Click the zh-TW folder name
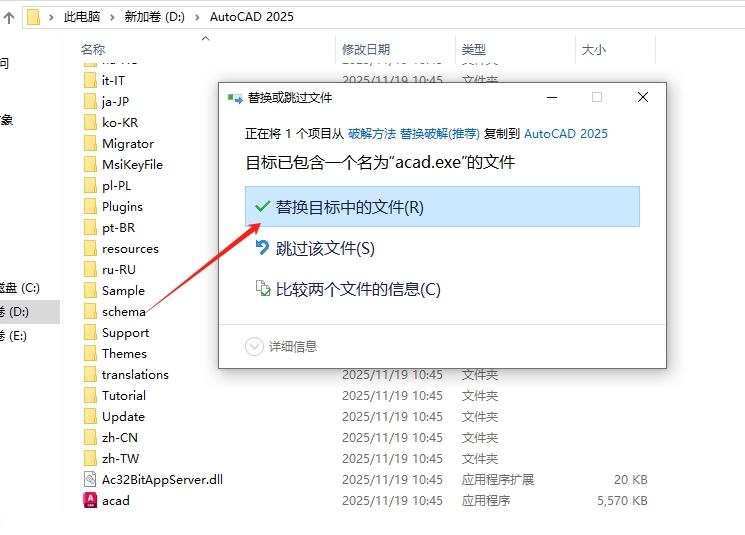This screenshot has width=745, height=535. pos(120,458)
